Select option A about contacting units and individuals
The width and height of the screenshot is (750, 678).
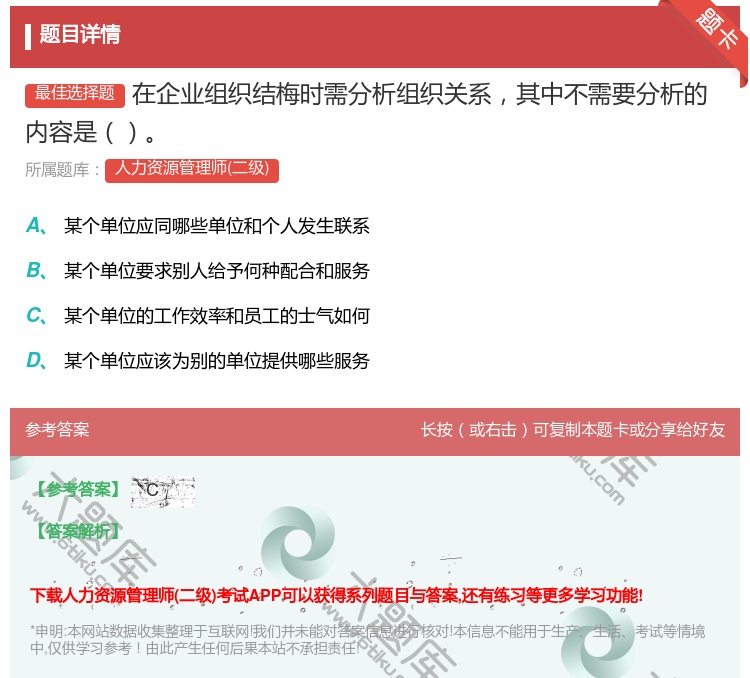[x=198, y=226]
